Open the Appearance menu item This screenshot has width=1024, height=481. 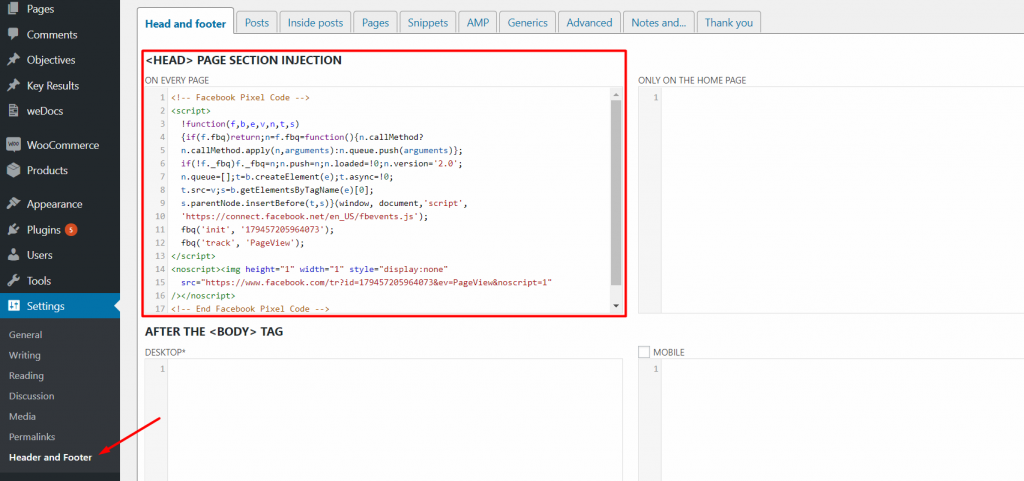click(x=55, y=204)
